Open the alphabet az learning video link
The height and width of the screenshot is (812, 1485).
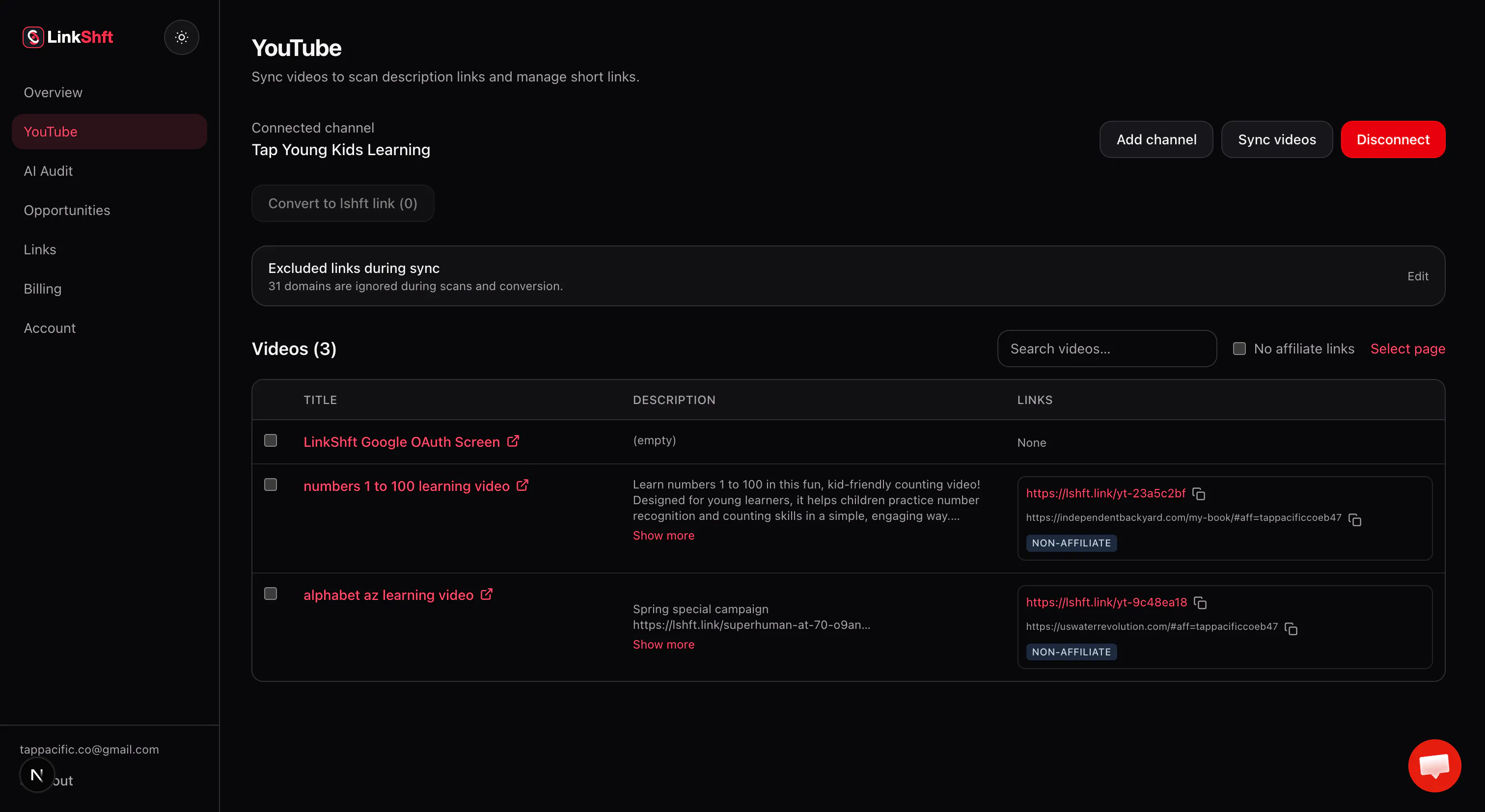[388, 595]
